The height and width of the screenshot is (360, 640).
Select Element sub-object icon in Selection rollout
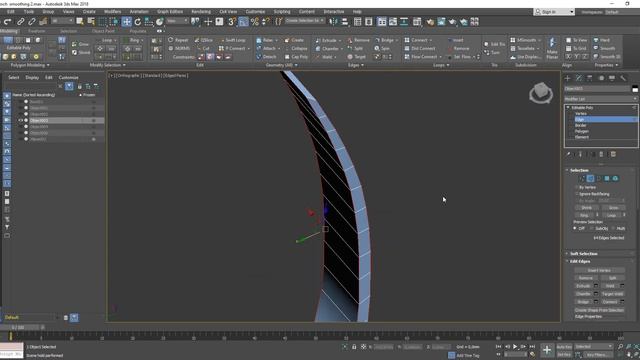click(x=615, y=178)
